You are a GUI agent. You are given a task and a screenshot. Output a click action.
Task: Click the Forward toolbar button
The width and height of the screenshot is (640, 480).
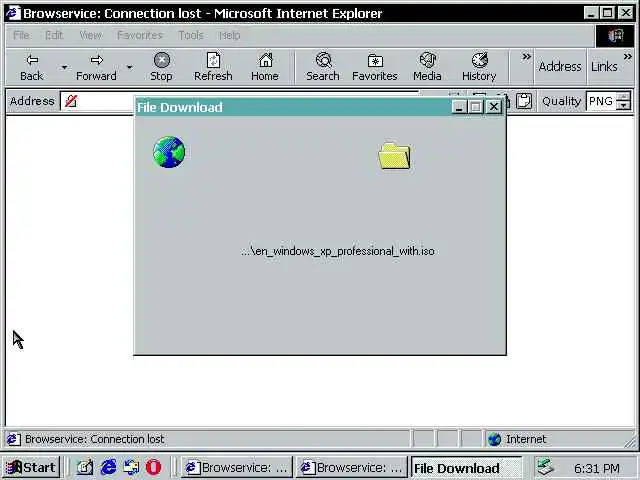pos(96,67)
